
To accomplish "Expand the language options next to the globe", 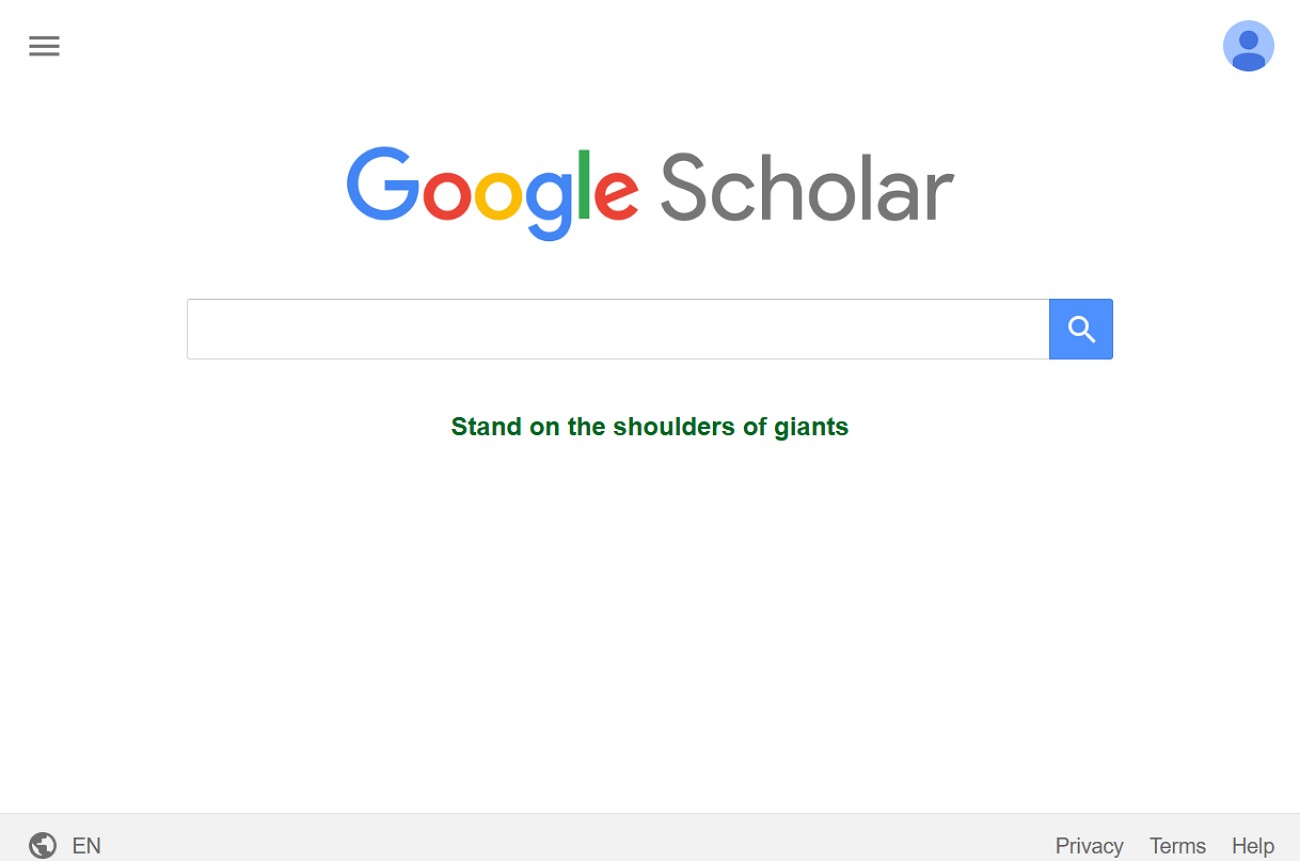I will pyautogui.click(x=87, y=845).
